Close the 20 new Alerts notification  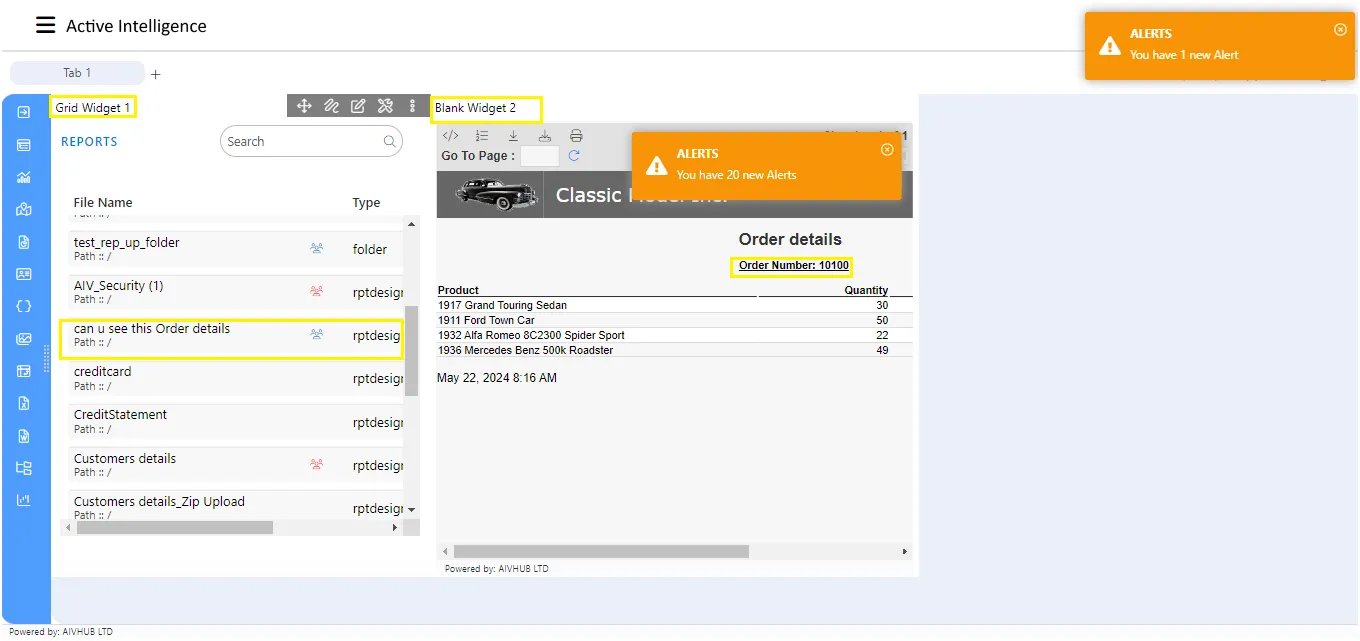[x=887, y=150]
